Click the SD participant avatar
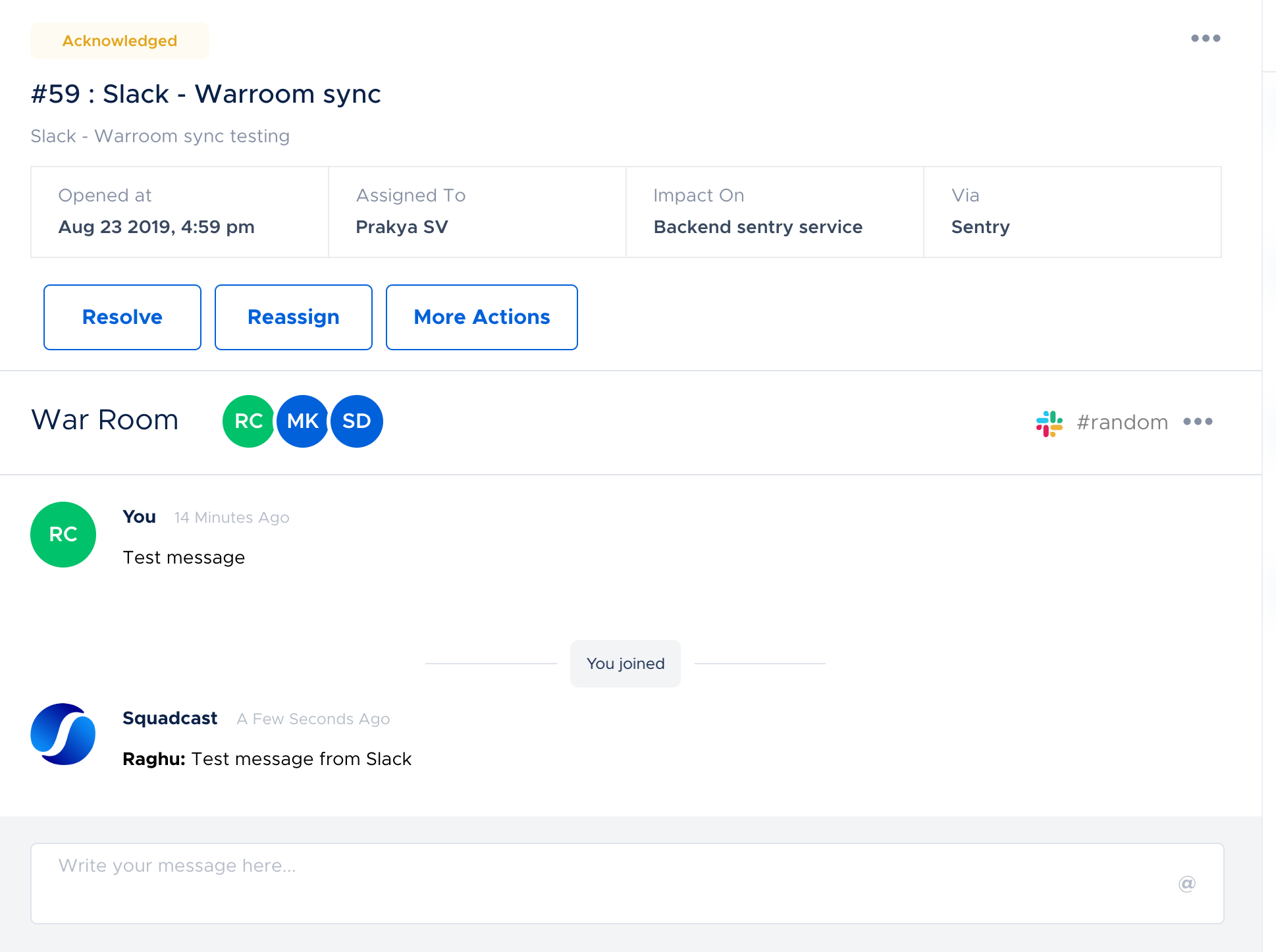1276x952 pixels. click(357, 421)
